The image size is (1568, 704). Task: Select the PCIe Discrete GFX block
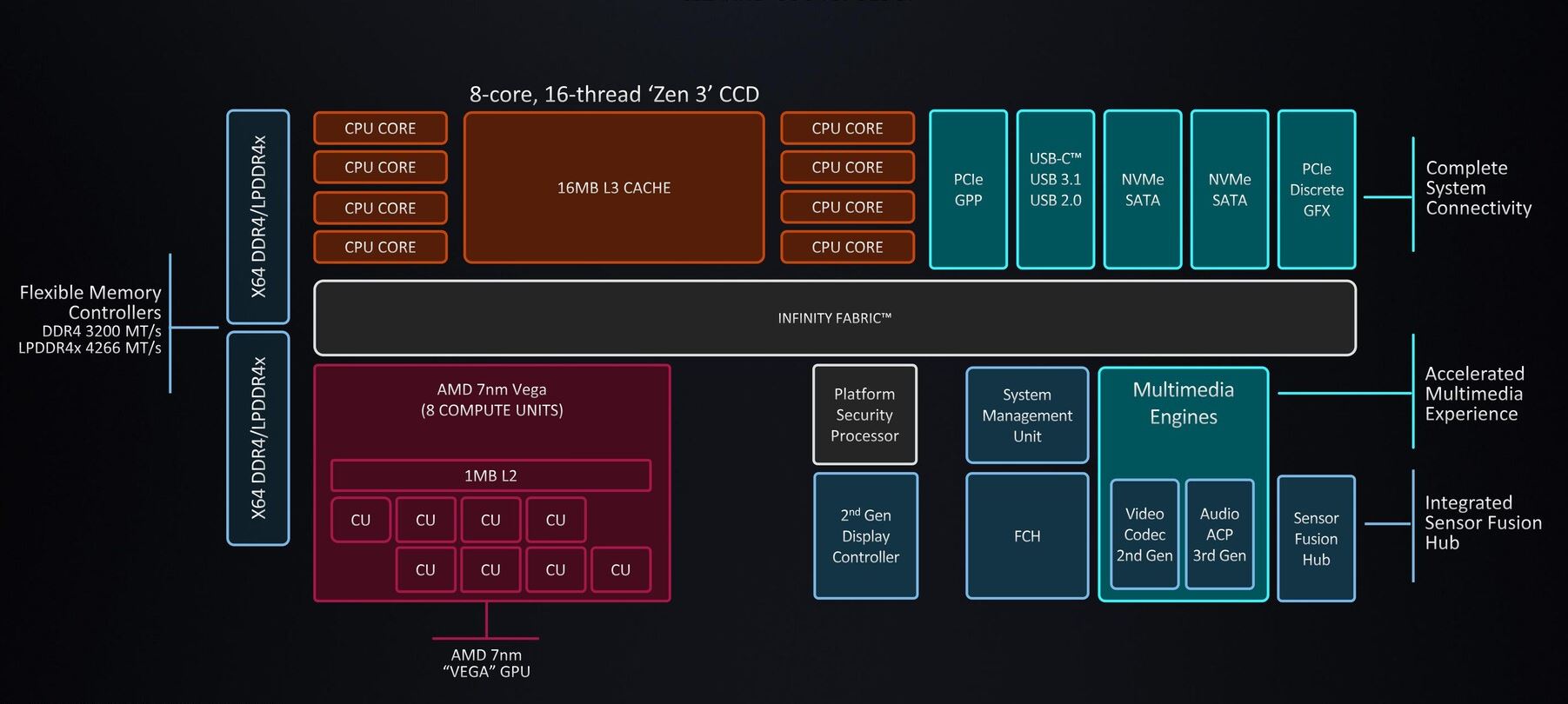[x=1317, y=189]
